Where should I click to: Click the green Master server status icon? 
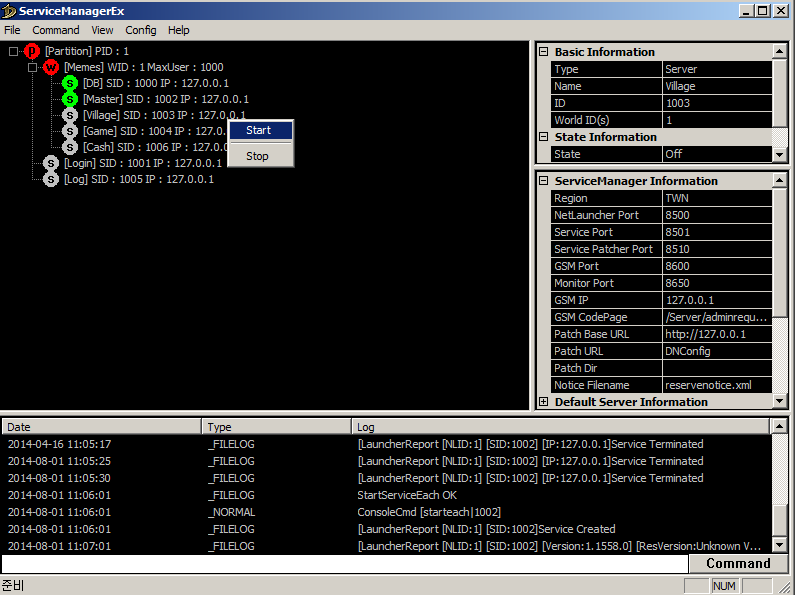(x=69, y=99)
